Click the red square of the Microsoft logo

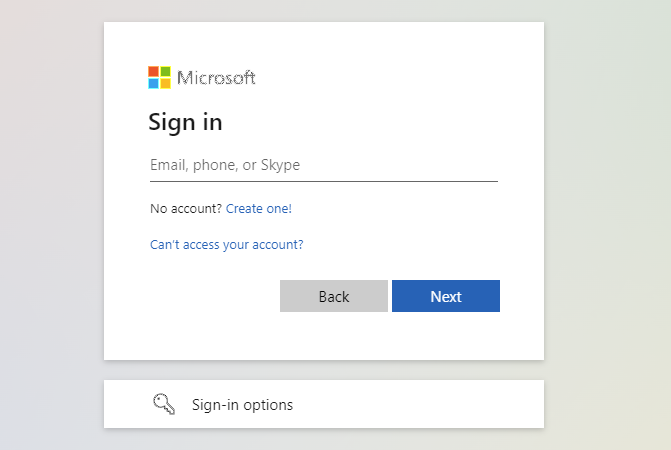(153, 71)
